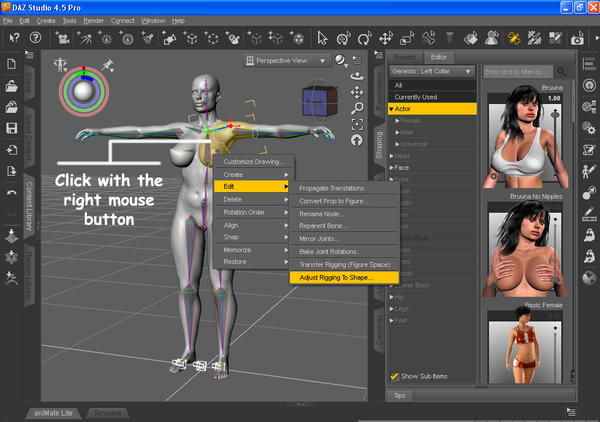Click the viewport pan arrows icon
Image resolution: width=600 pixels, height=422 pixels.
[357, 93]
